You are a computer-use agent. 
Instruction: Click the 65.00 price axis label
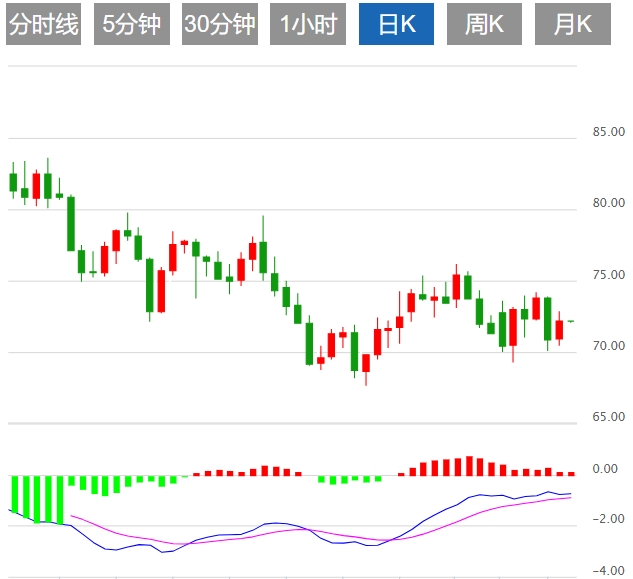point(608,417)
